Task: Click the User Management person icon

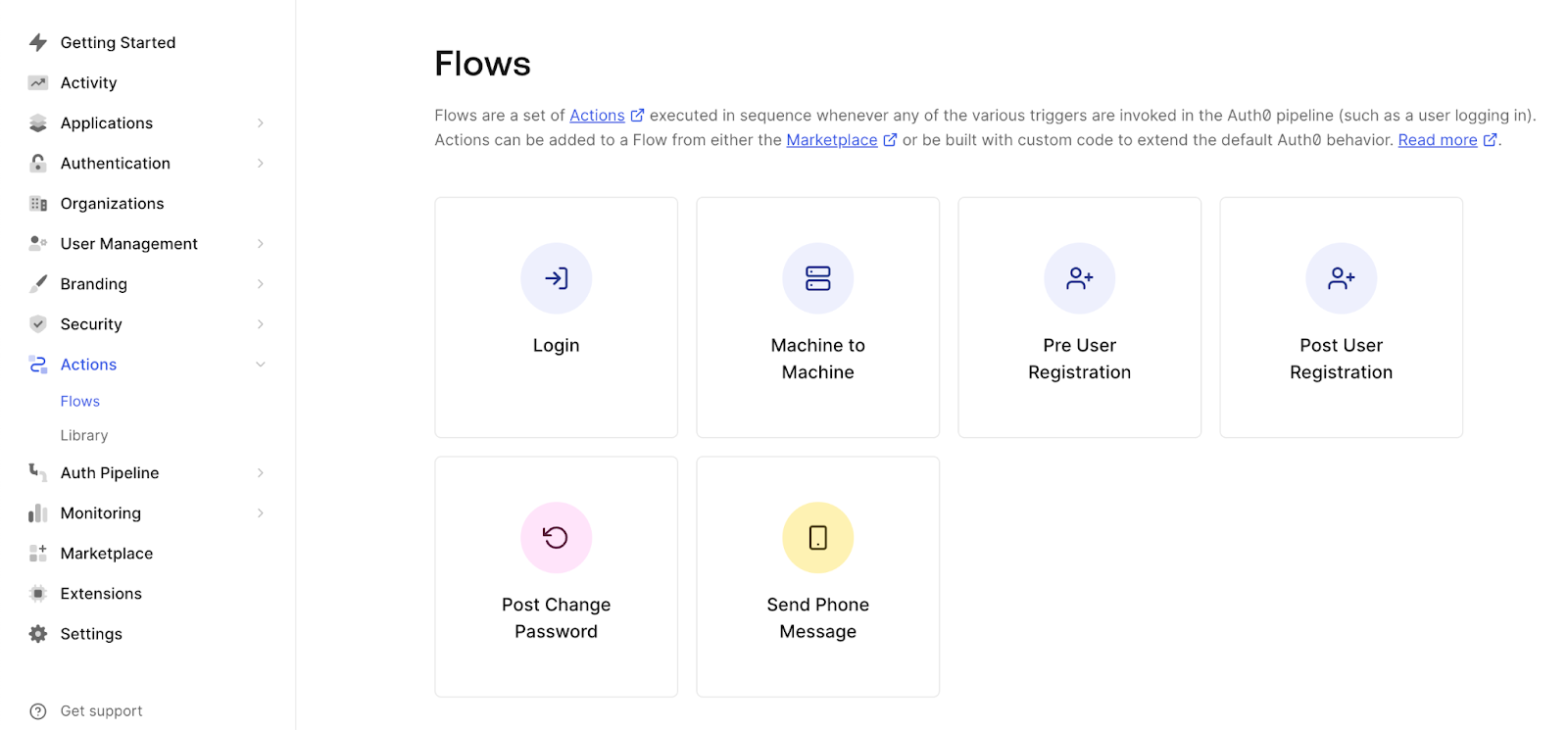Action: [38, 243]
